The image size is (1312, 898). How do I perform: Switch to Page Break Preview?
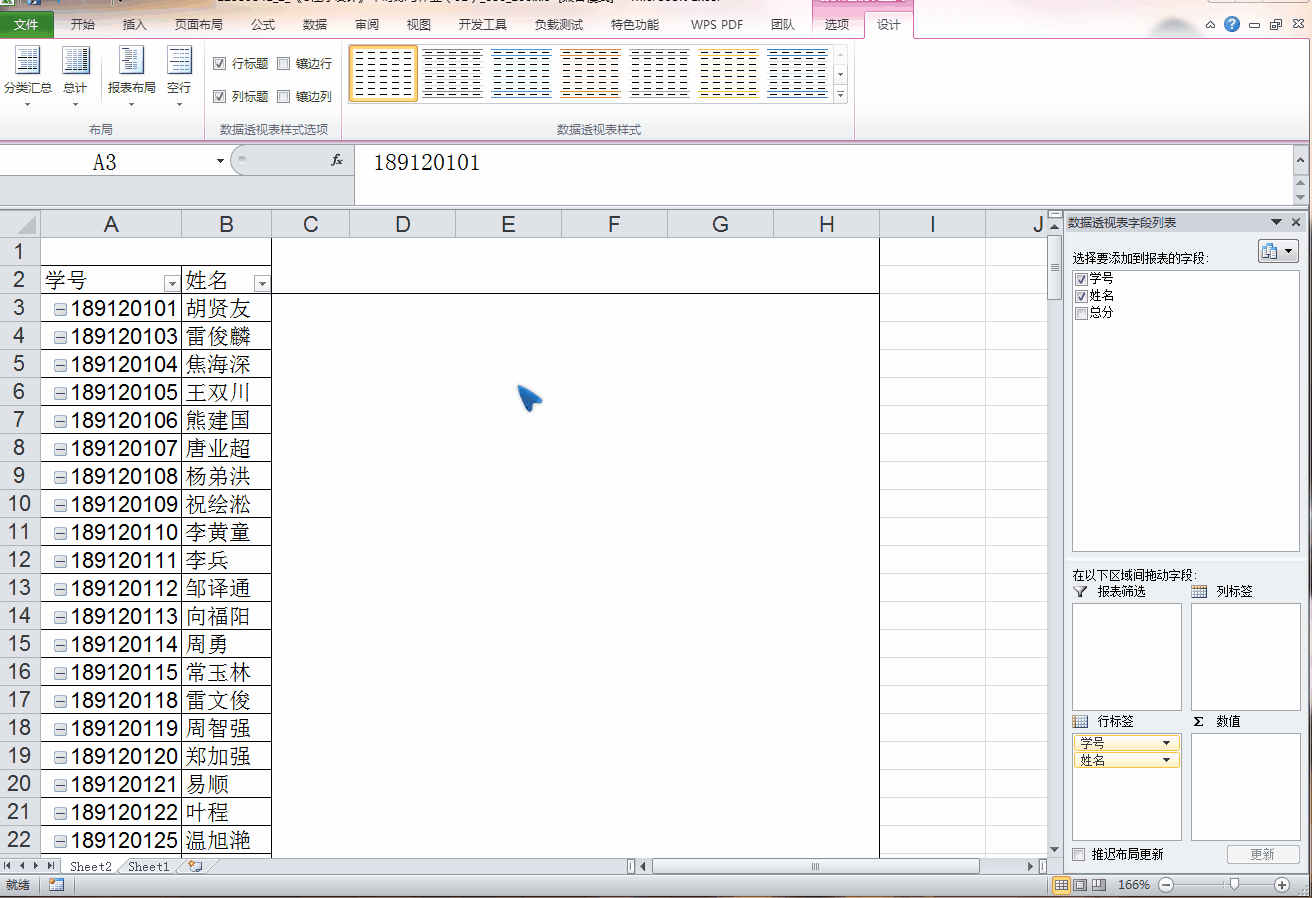coord(1098,885)
